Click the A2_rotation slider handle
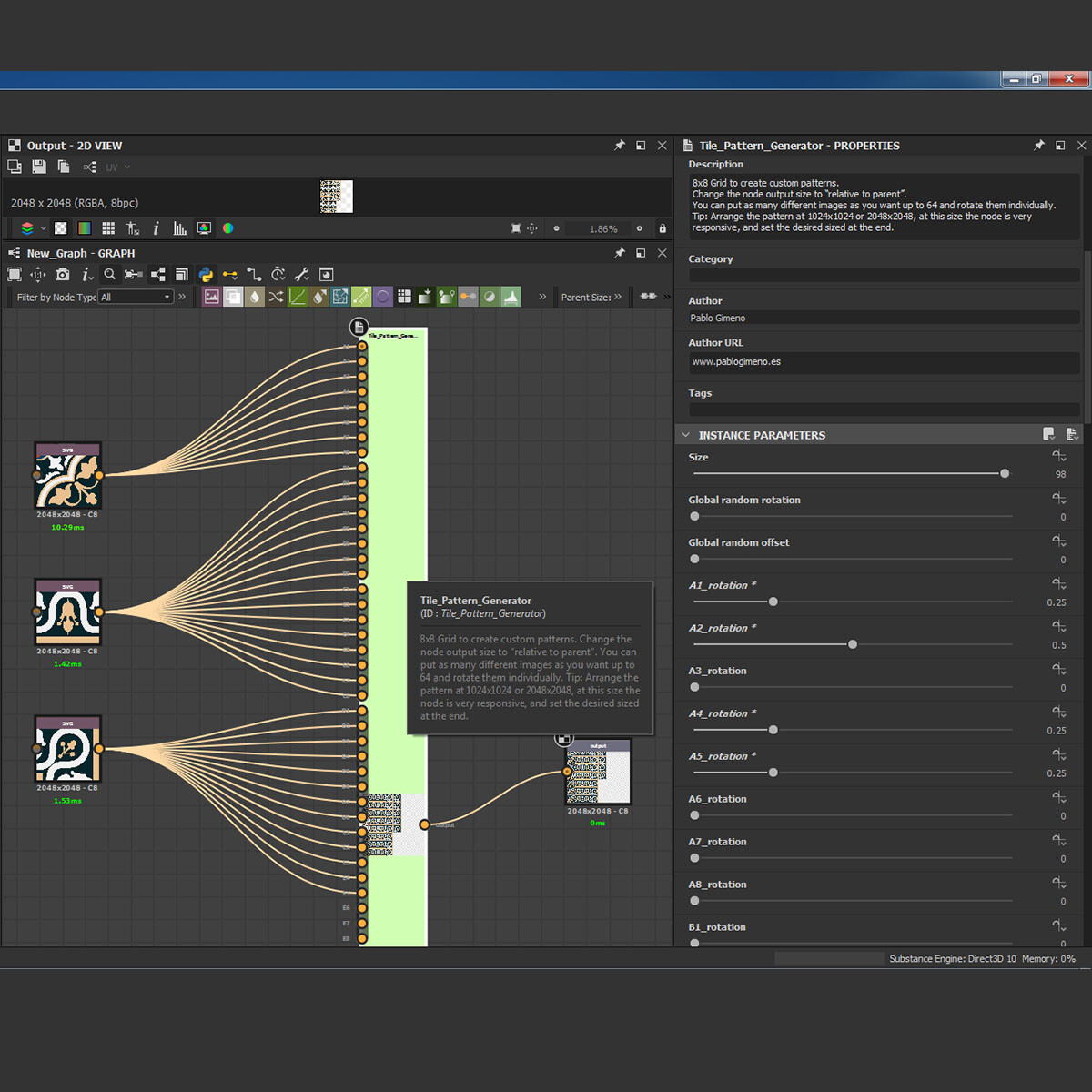The width and height of the screenshot is (1092, 1092). coord(853,644)
